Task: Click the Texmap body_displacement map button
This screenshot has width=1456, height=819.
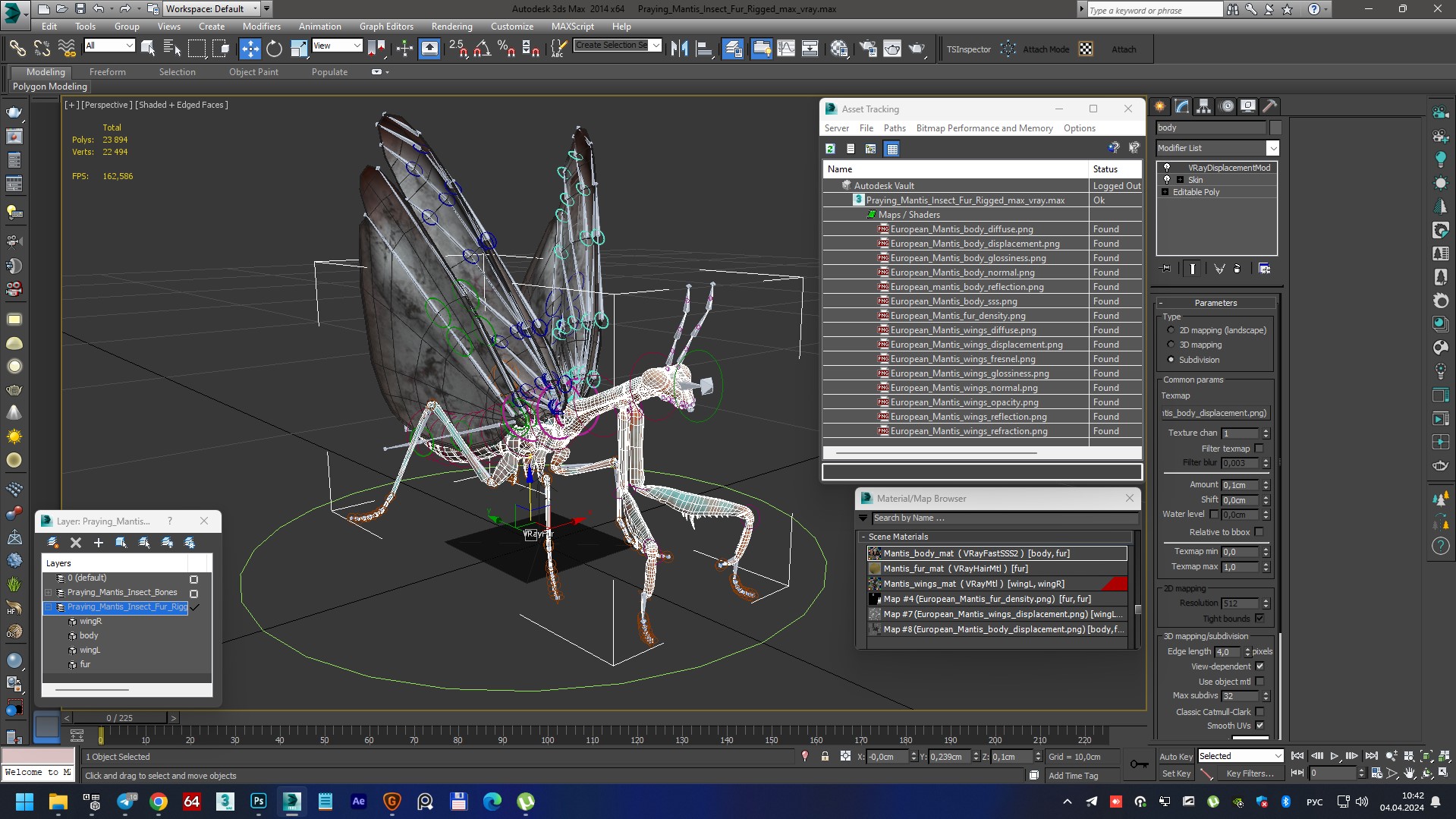Action: click(x=1215, y=413)
